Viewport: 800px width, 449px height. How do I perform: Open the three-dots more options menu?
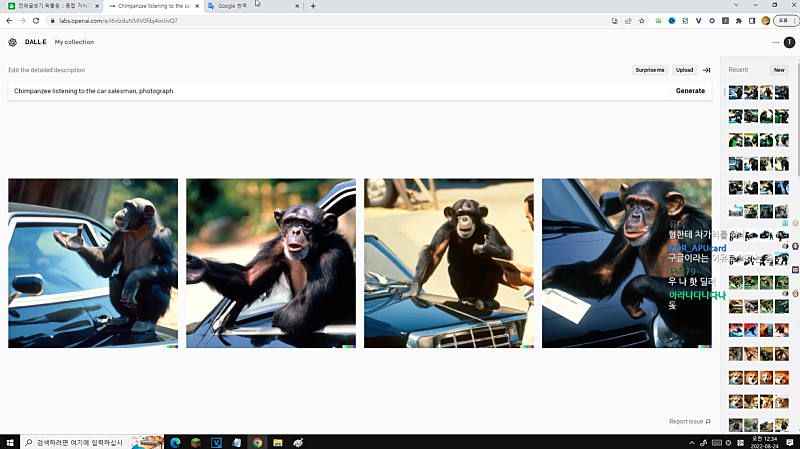776,42
